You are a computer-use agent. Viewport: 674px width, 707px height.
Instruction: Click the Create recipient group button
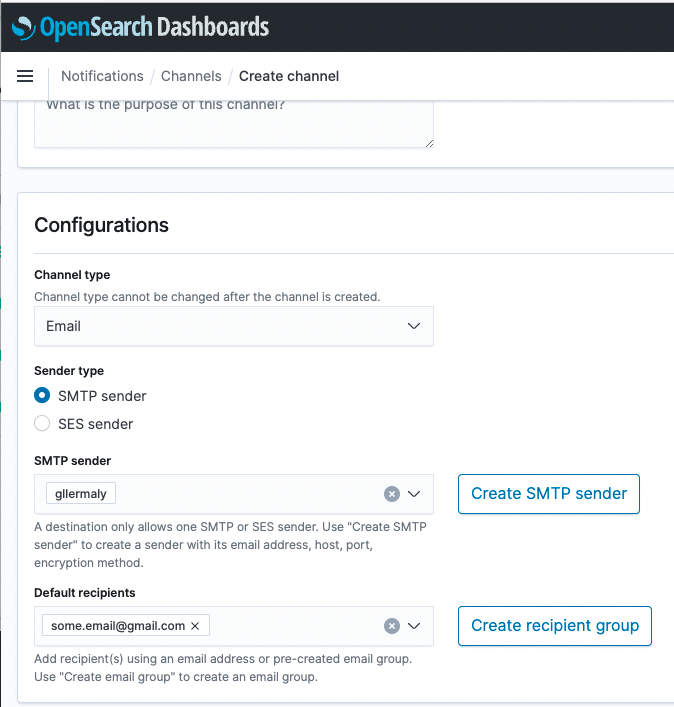[555, 626]
